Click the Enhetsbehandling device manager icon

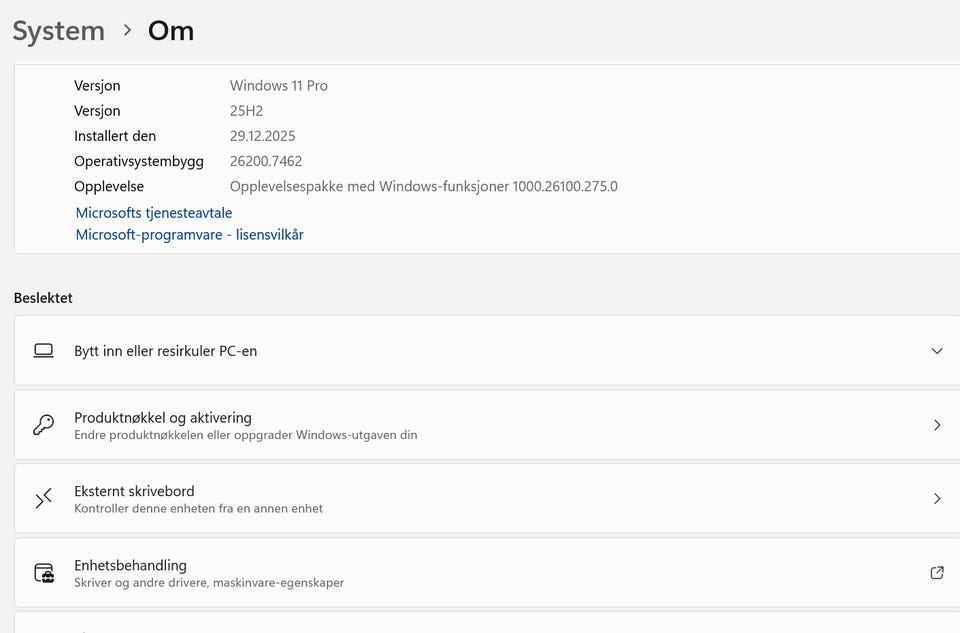[x=44, y=573]
